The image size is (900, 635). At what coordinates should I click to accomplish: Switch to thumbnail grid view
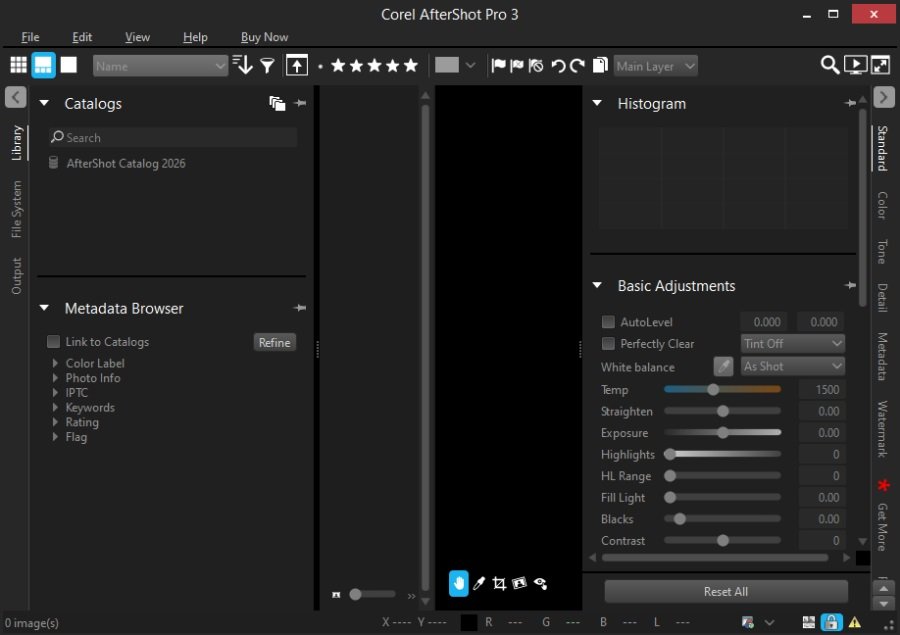point(18,65)
